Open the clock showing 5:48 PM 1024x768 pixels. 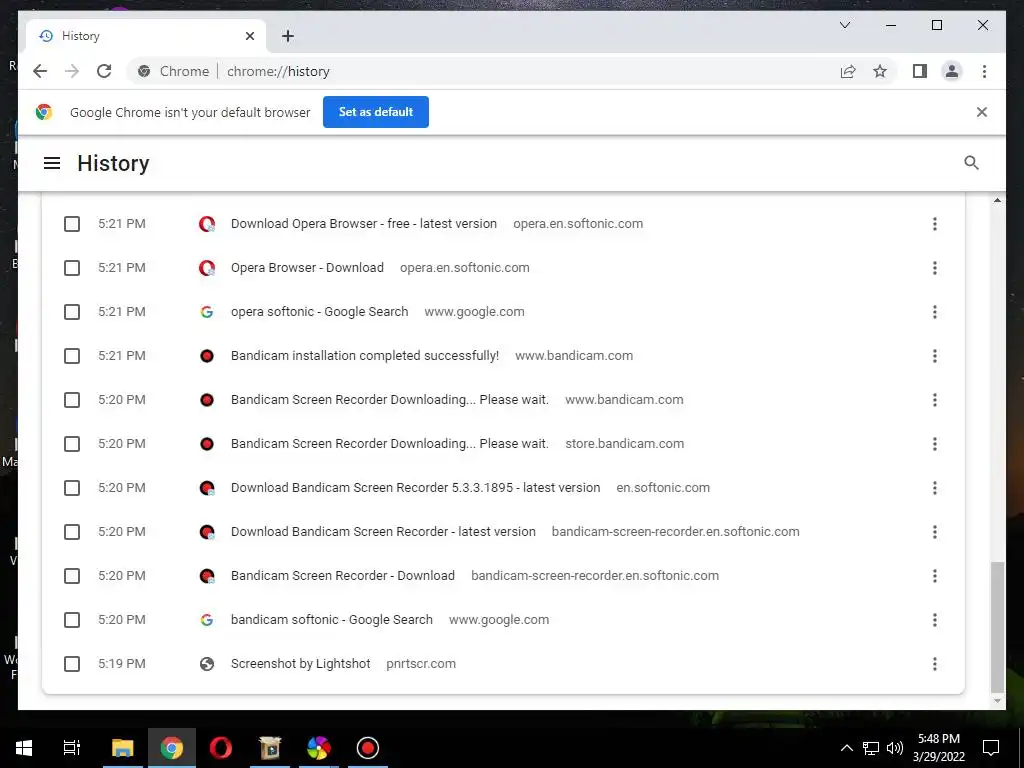click(x=938, y=748)
